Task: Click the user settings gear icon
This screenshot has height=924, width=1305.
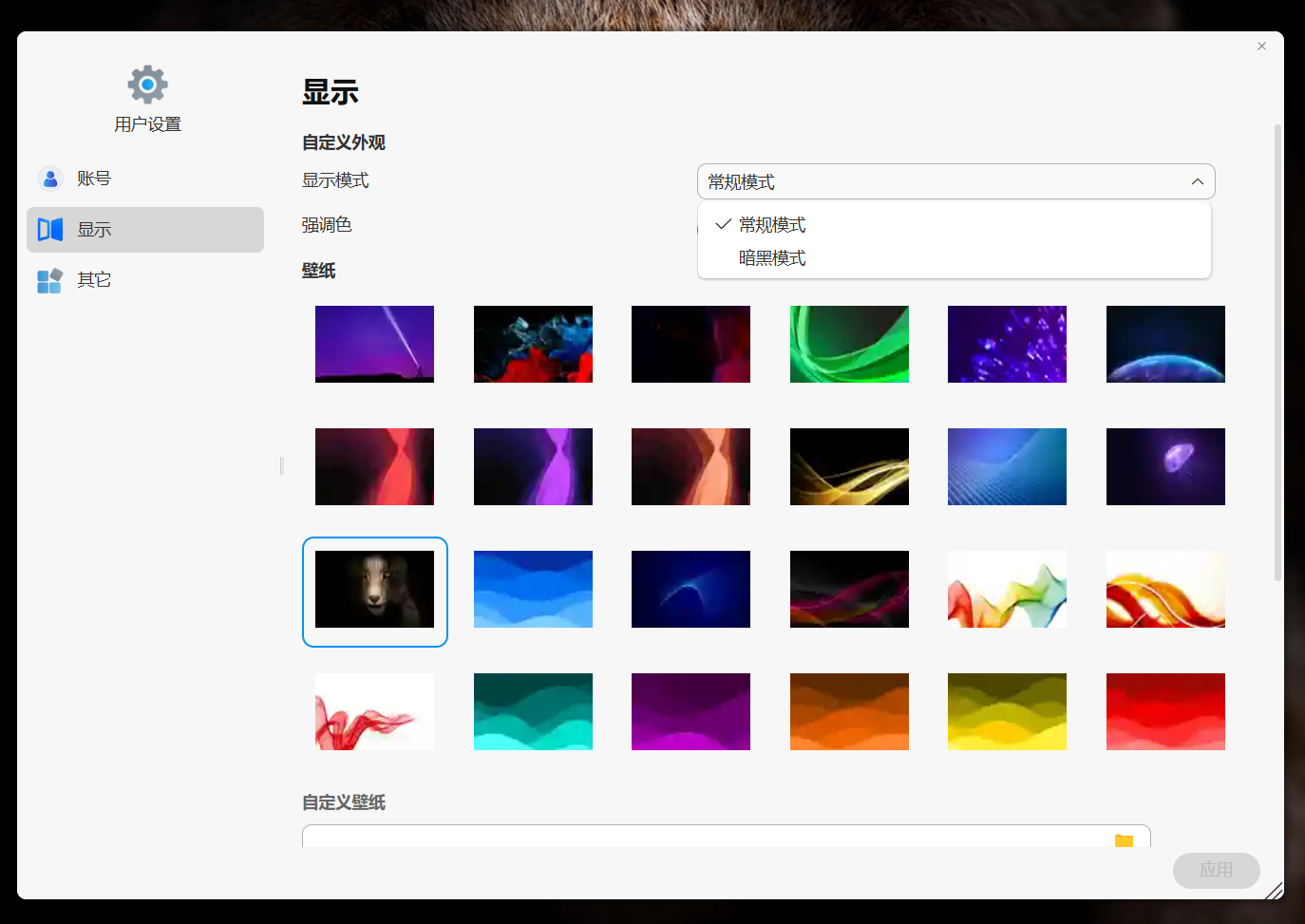Action: pos(147,85)
